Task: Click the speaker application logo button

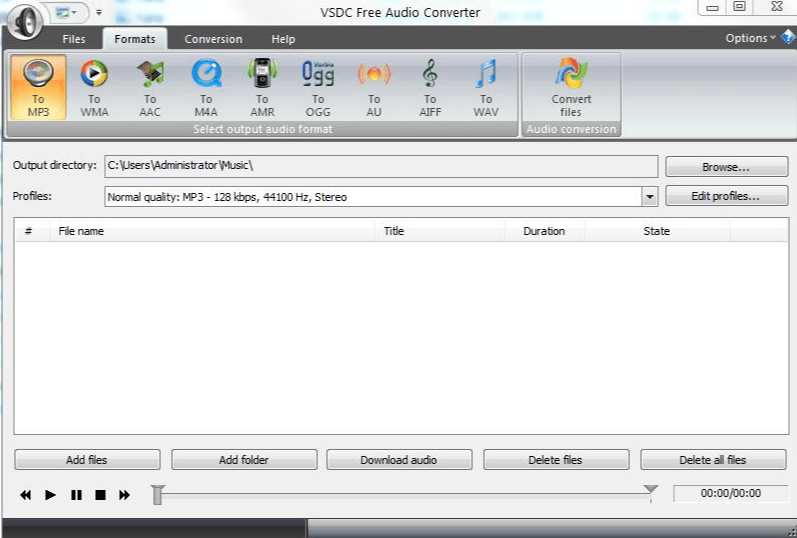Action: point(24,21)
